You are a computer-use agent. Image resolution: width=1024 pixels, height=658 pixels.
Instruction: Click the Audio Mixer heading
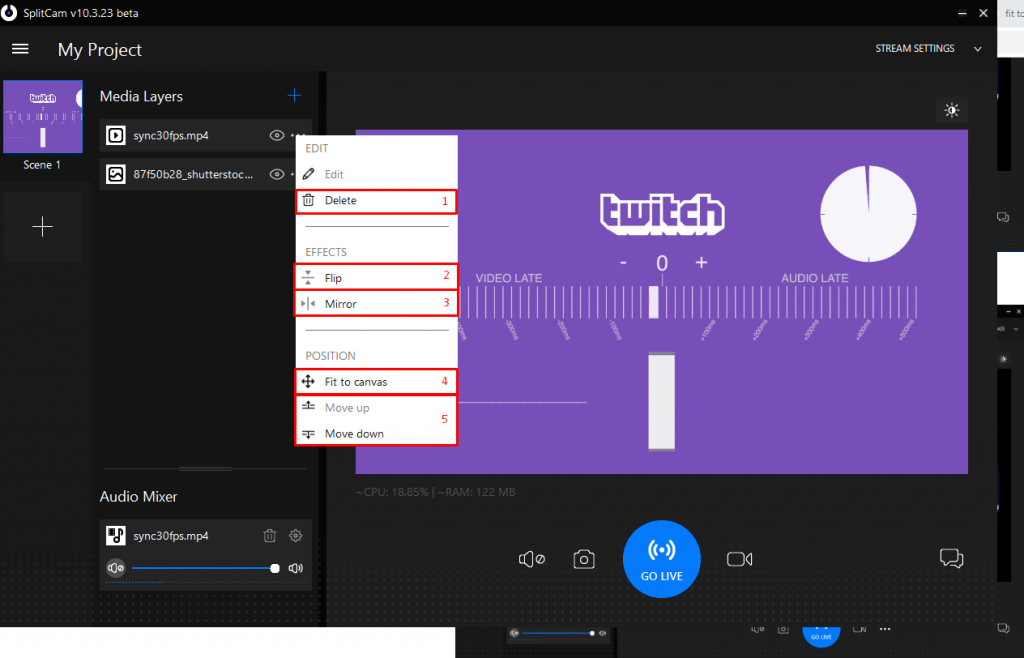138,497
